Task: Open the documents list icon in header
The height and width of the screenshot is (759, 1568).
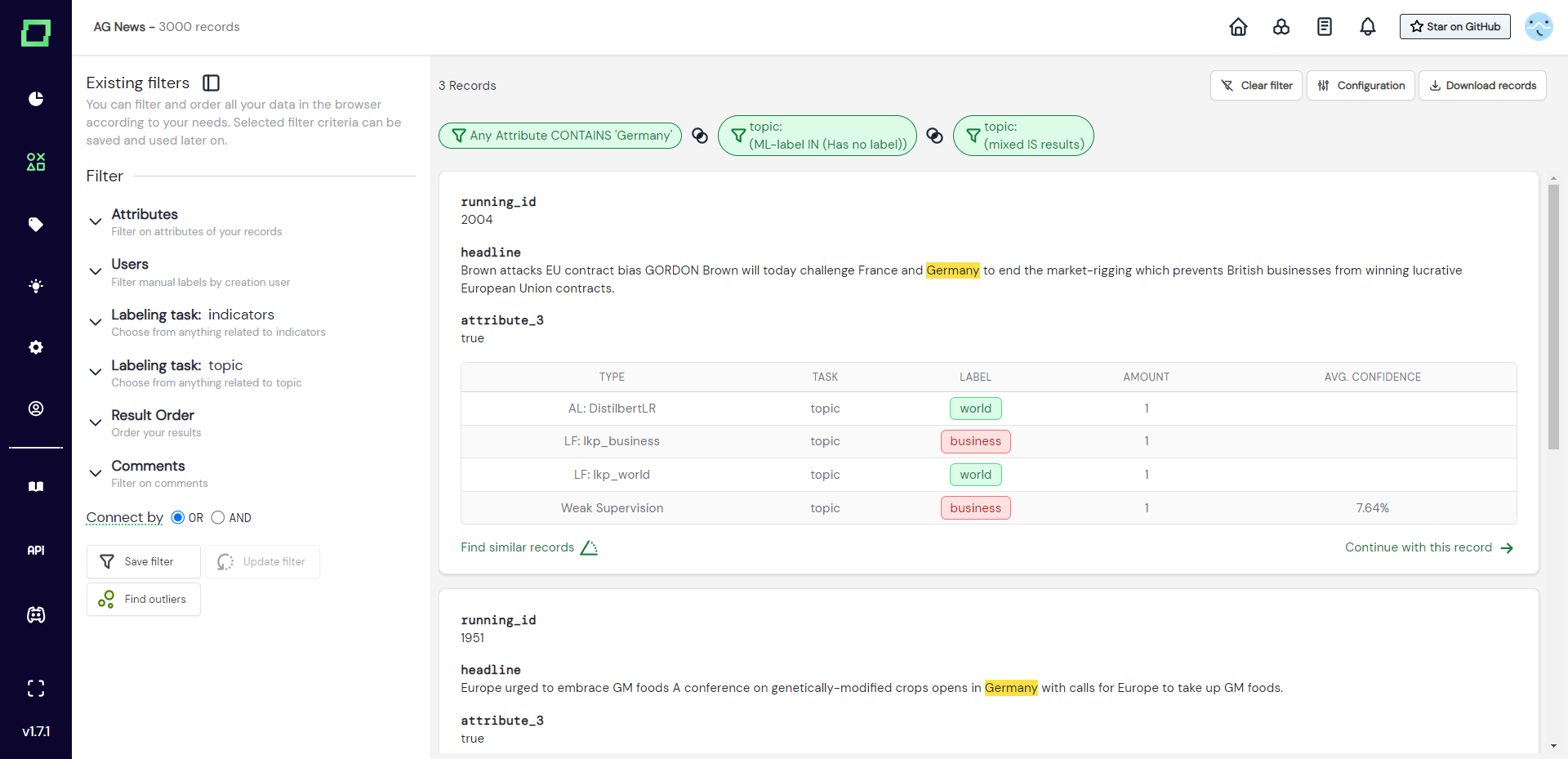Action: [x=1325, y=27]
